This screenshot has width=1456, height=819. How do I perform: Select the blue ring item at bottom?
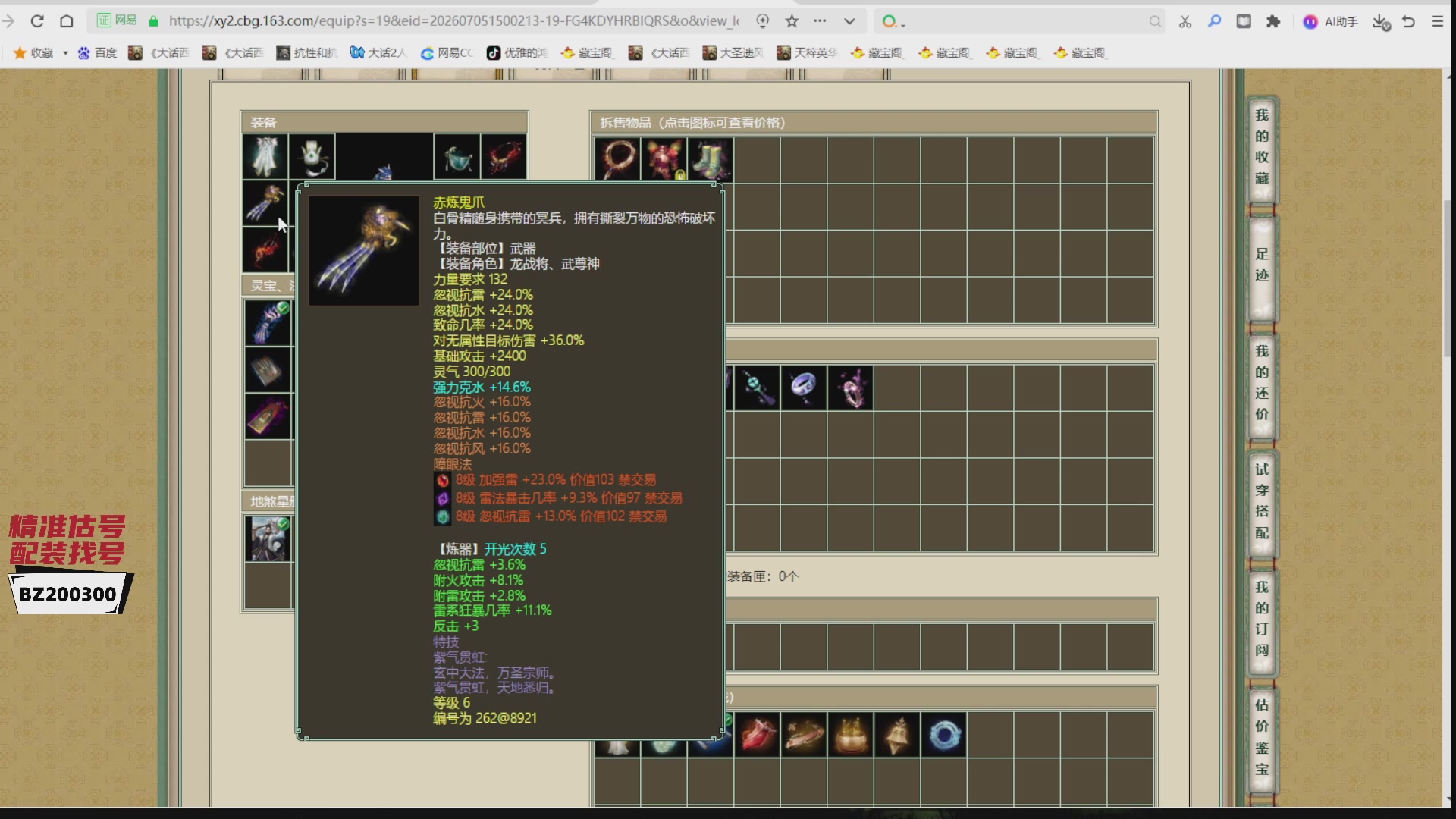(x=943, y=735)
